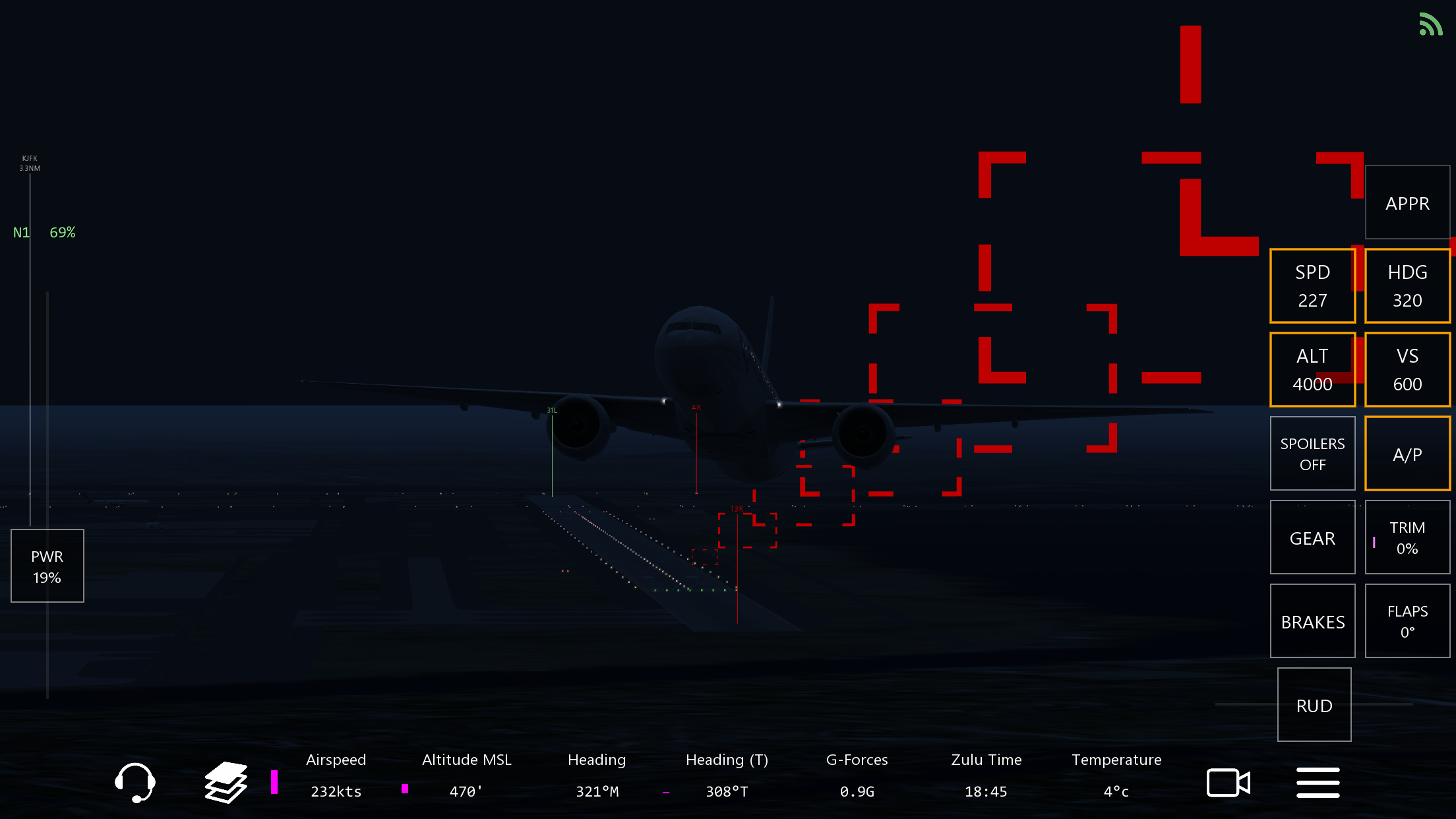The width and height of the screenshot is (1456, 819).
Task: Toggle the A/P autopilot button
Action: 1407,454
